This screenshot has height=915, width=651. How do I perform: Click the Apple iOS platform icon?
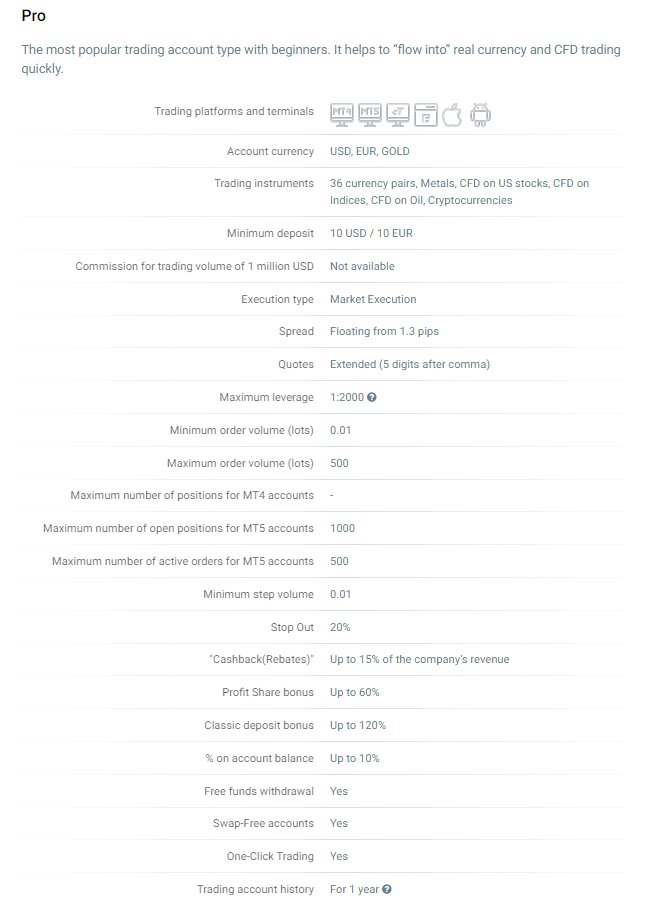[453, 115]
